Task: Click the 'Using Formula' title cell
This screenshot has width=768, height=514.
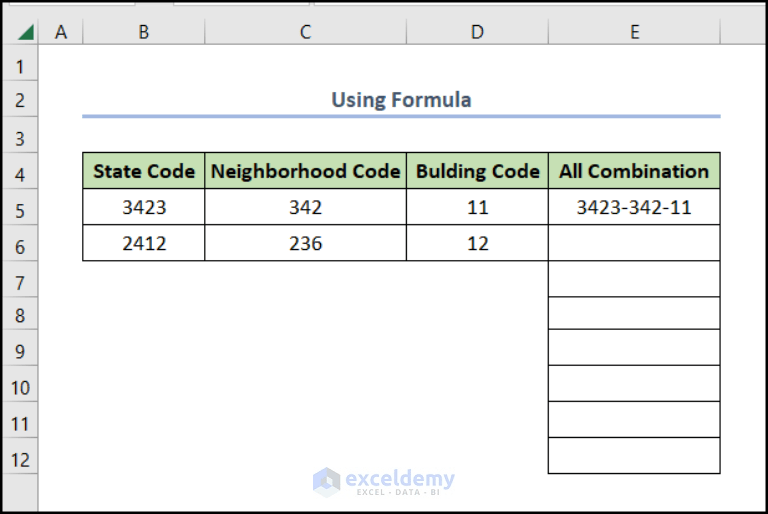Action: [x=401, y=100]
